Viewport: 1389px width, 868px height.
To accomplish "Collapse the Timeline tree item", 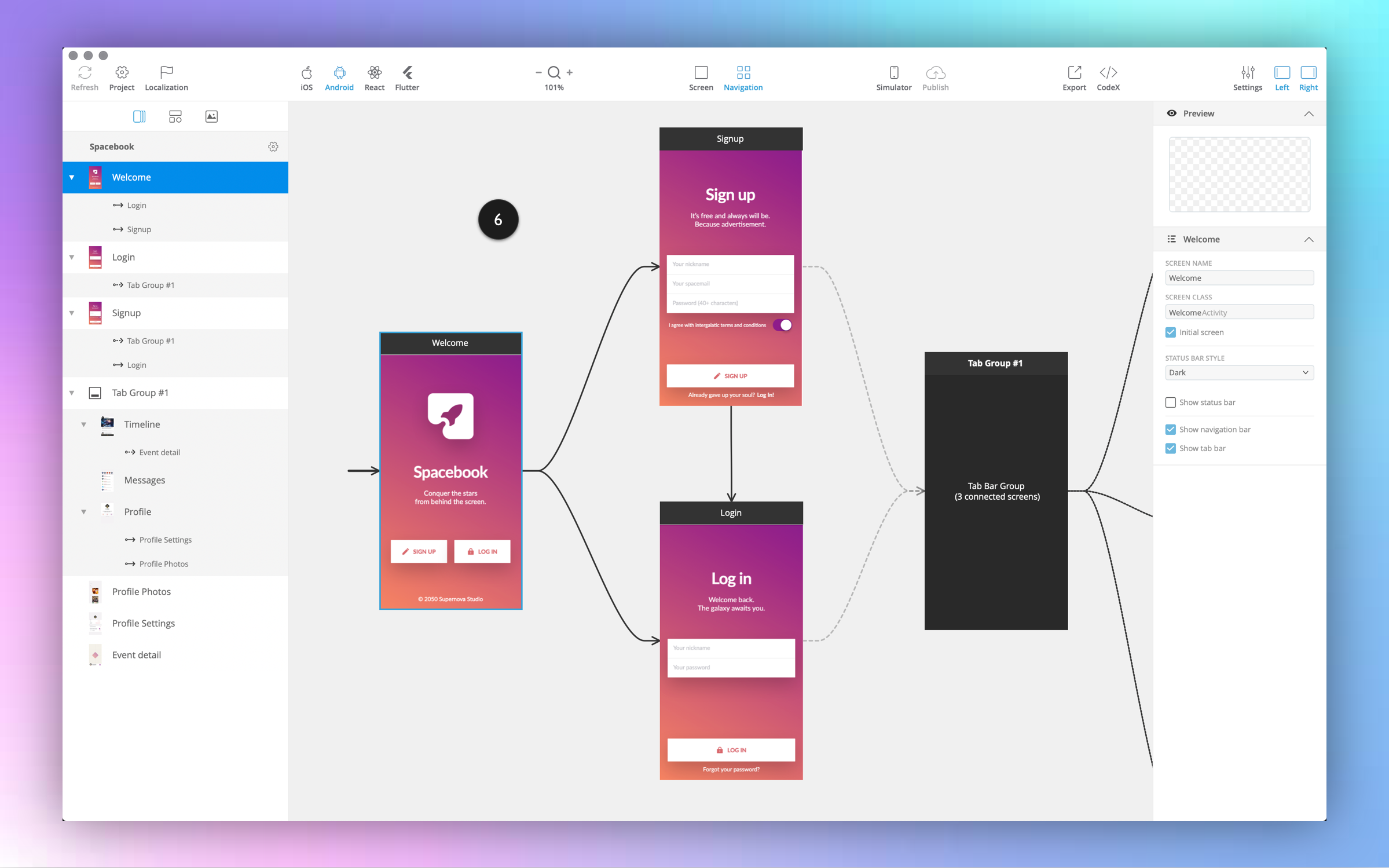I will [84, 424].
